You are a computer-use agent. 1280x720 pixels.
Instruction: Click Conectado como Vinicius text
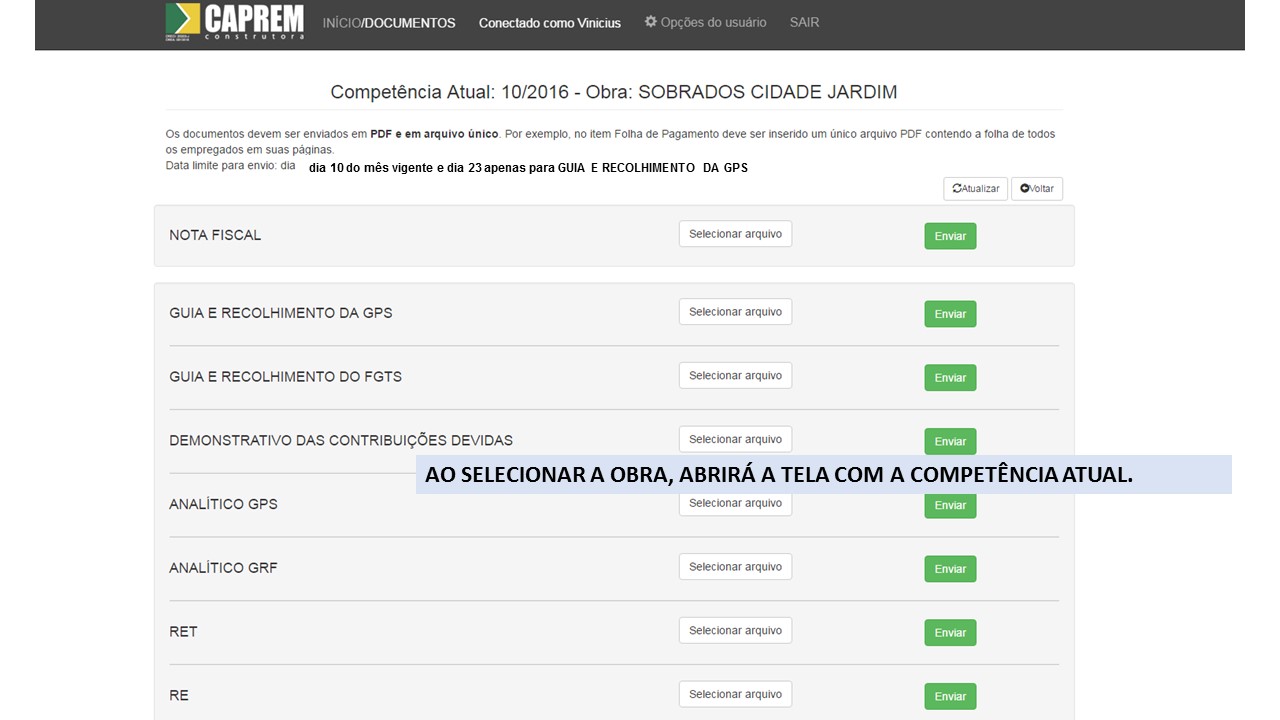point(549,23)
